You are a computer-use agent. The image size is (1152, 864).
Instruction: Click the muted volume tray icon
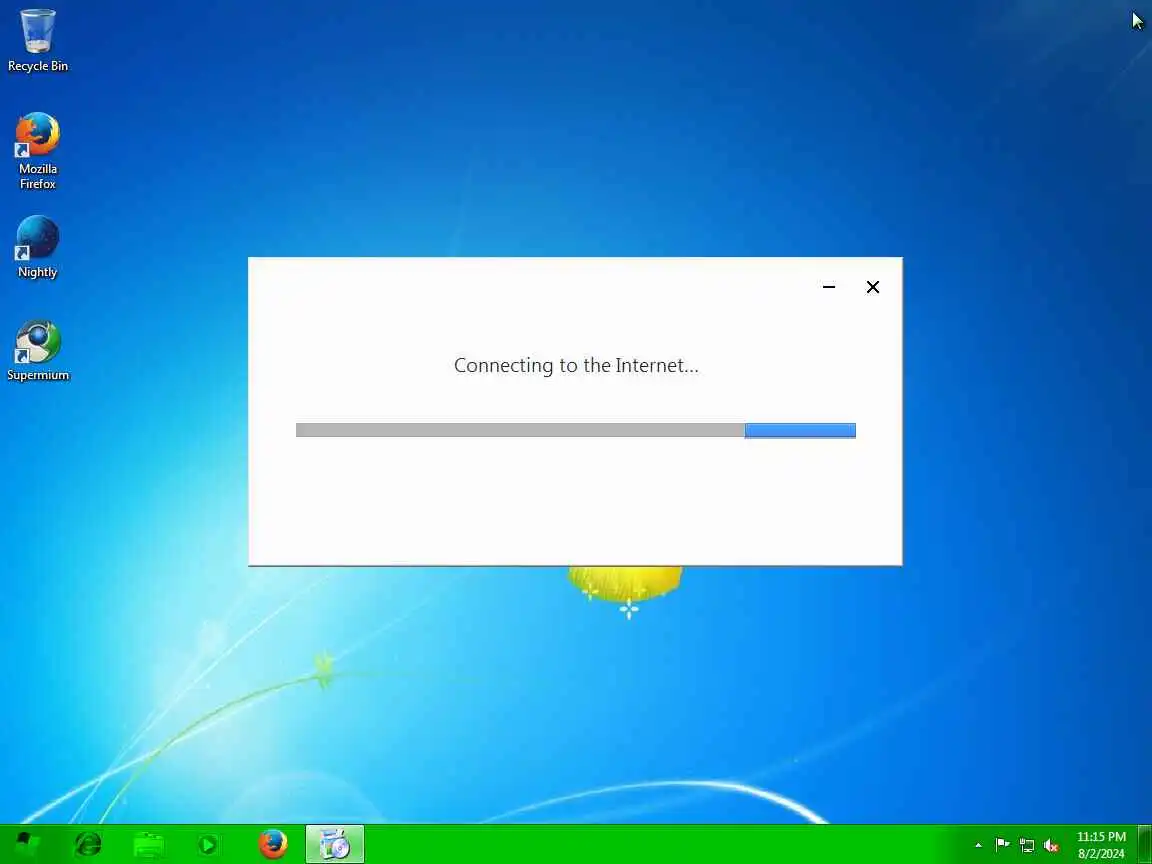click(x=1051, y=846)
